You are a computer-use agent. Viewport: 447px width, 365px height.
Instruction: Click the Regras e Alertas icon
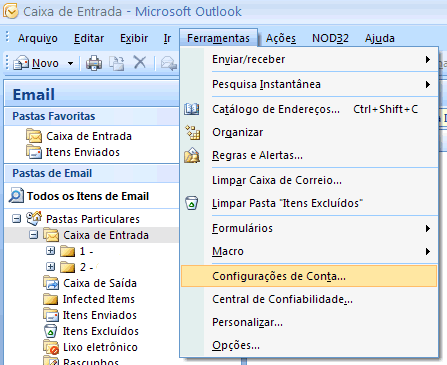192,155
